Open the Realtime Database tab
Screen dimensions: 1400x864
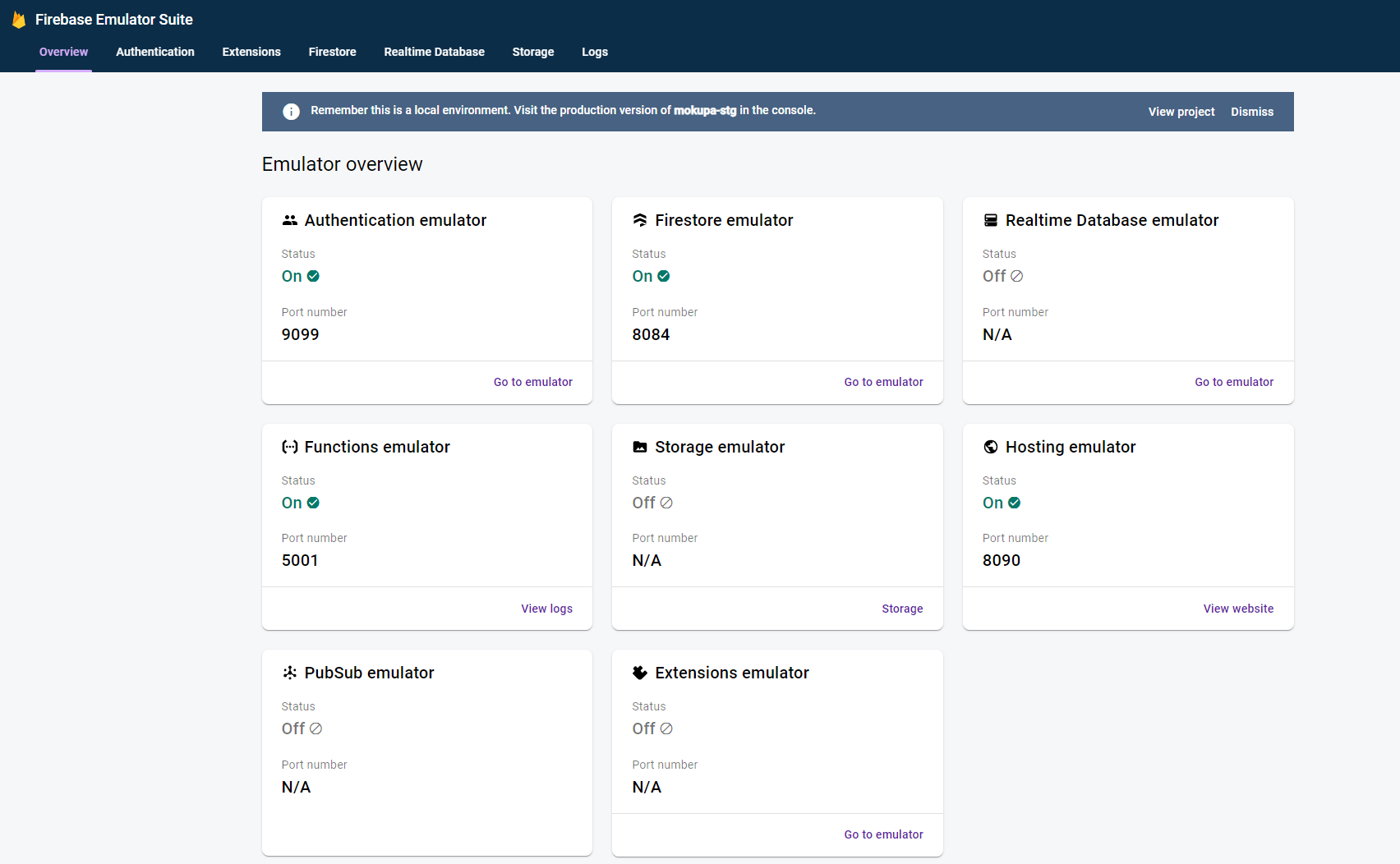(x=435, y=52)
